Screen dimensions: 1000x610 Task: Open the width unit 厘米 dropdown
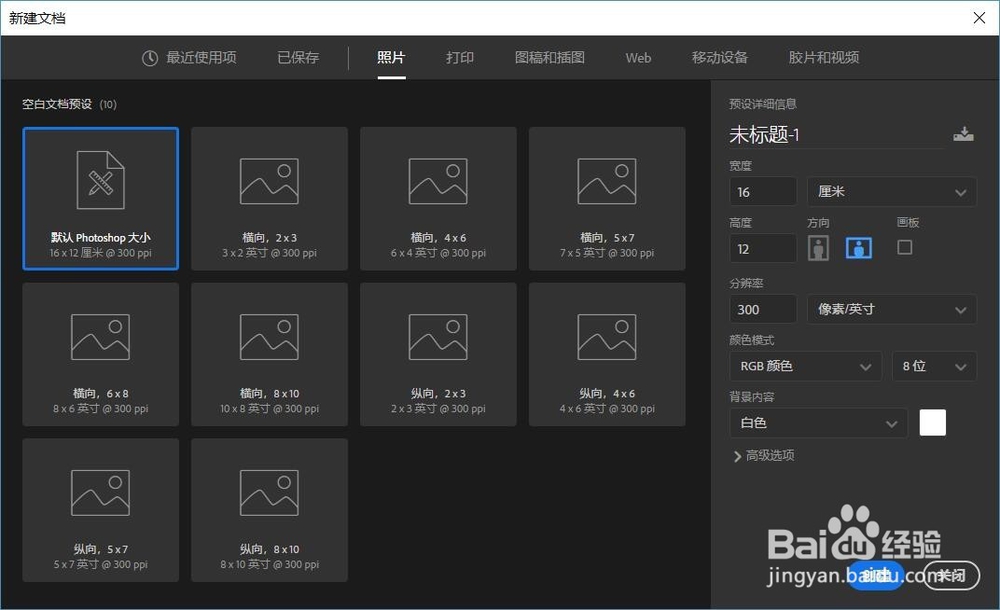pos(892,191)
